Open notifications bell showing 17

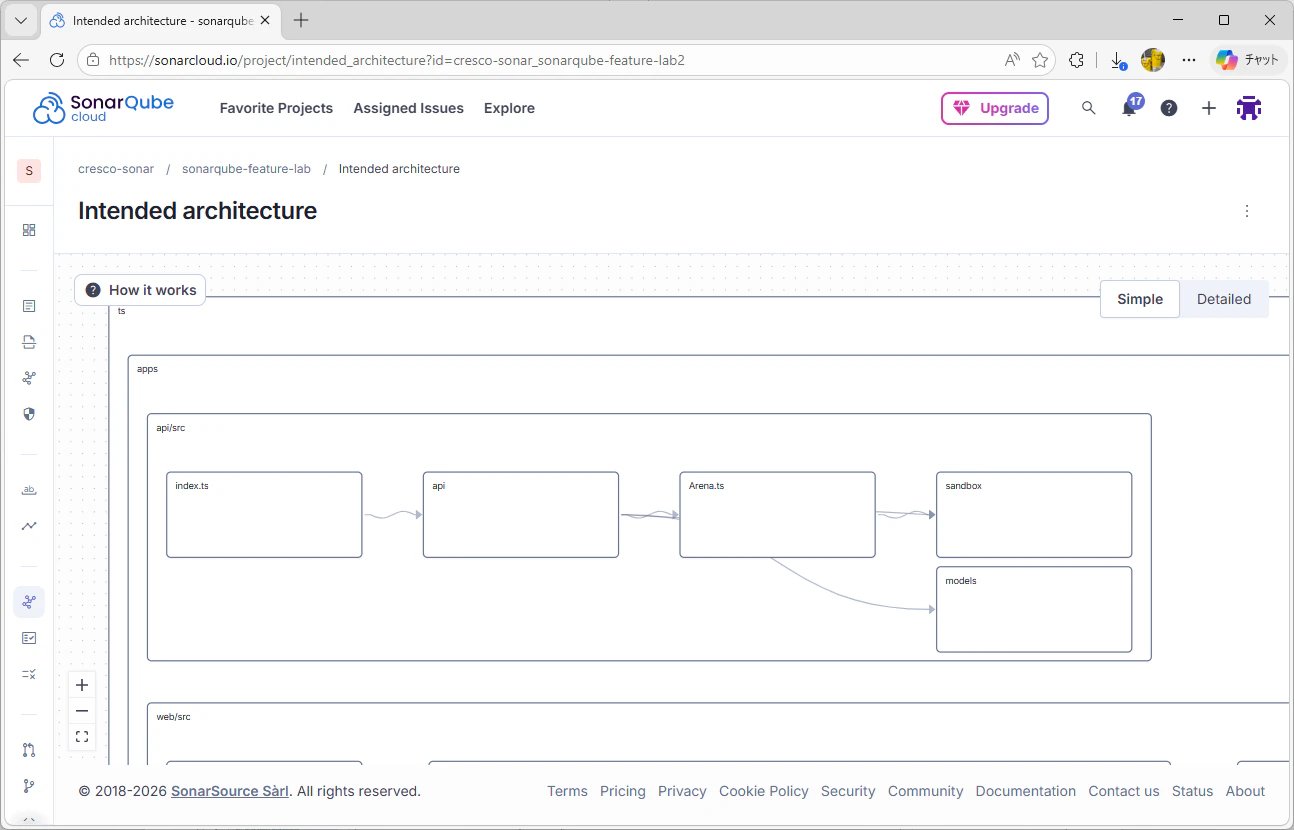click(x=1130, y=107)
